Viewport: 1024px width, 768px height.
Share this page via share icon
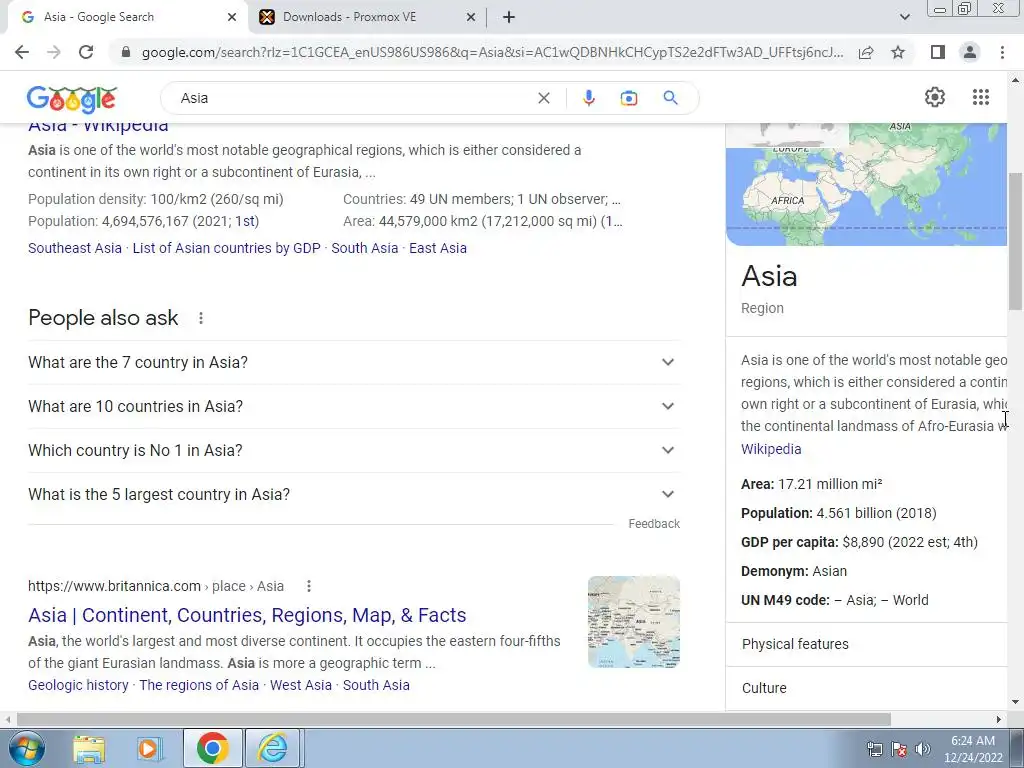[x=866, y=52]
